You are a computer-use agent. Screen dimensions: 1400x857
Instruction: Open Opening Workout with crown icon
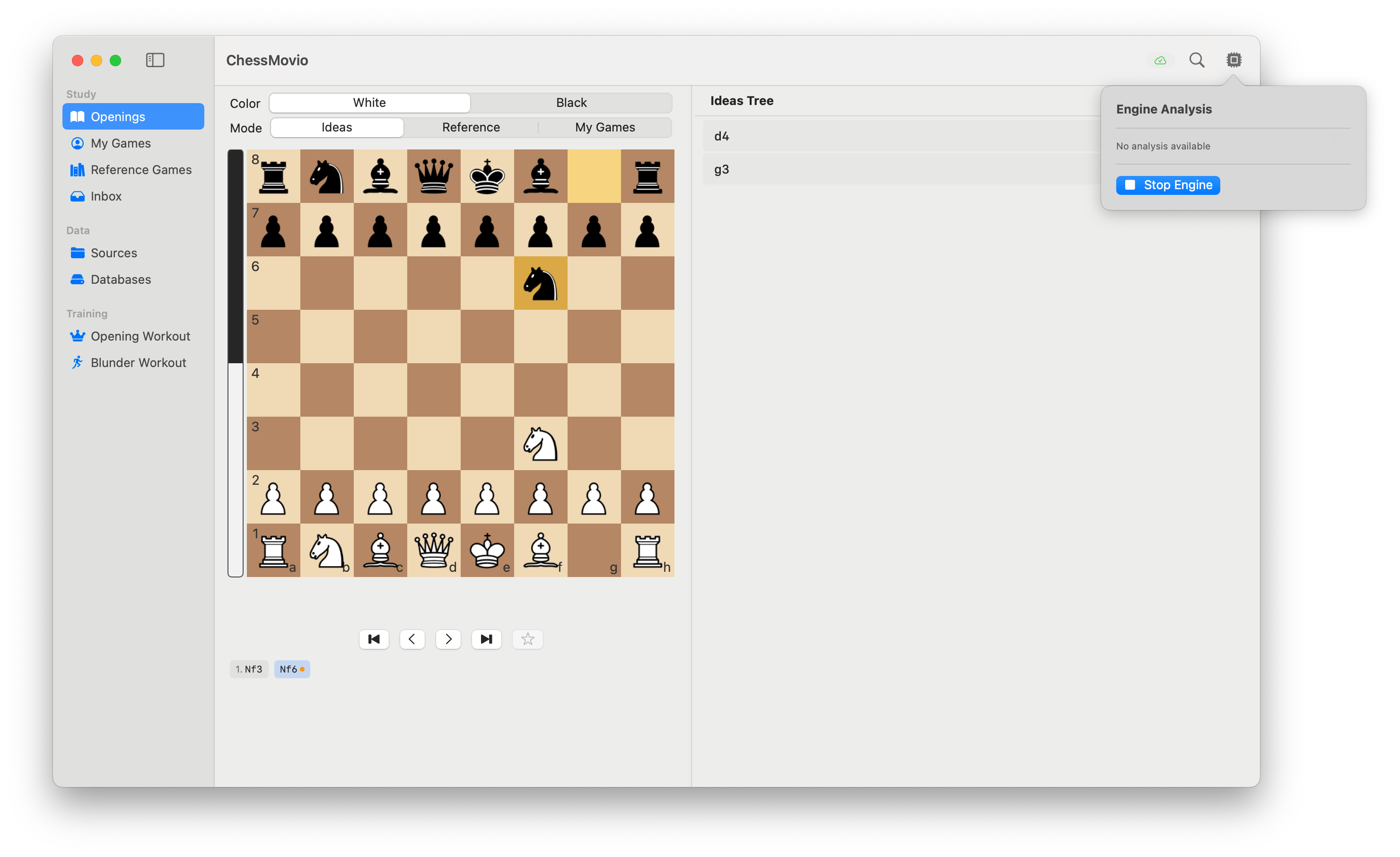tap(140, 336)
